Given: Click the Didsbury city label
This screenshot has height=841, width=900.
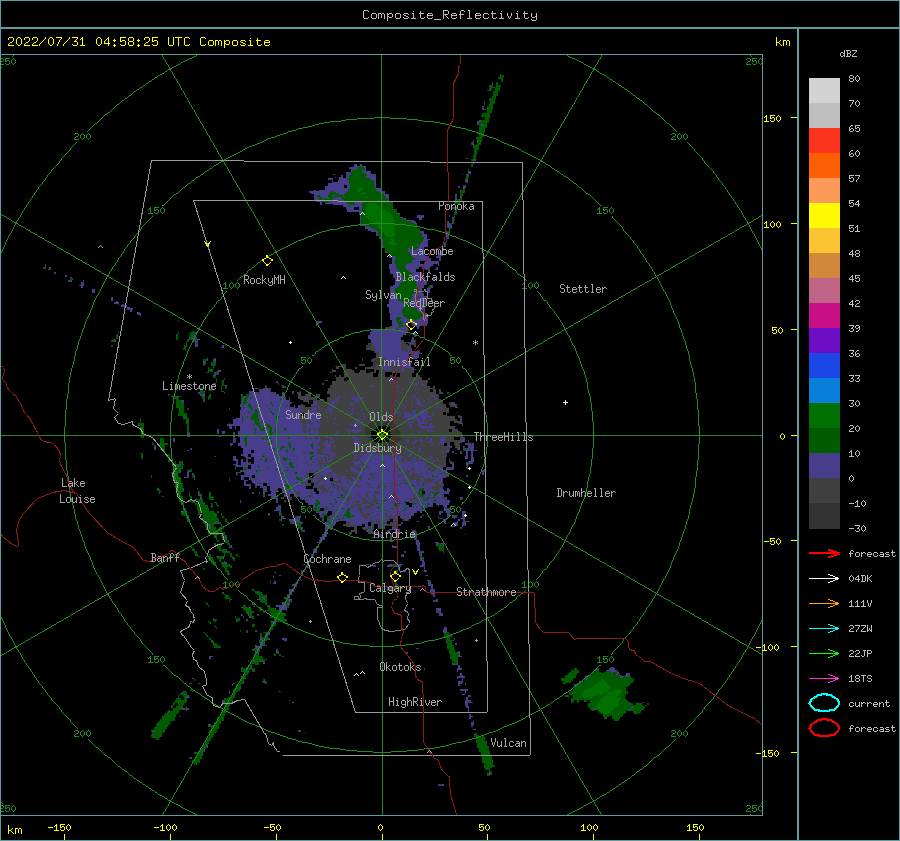Looking at the screenshot, I should pos(377,448).
